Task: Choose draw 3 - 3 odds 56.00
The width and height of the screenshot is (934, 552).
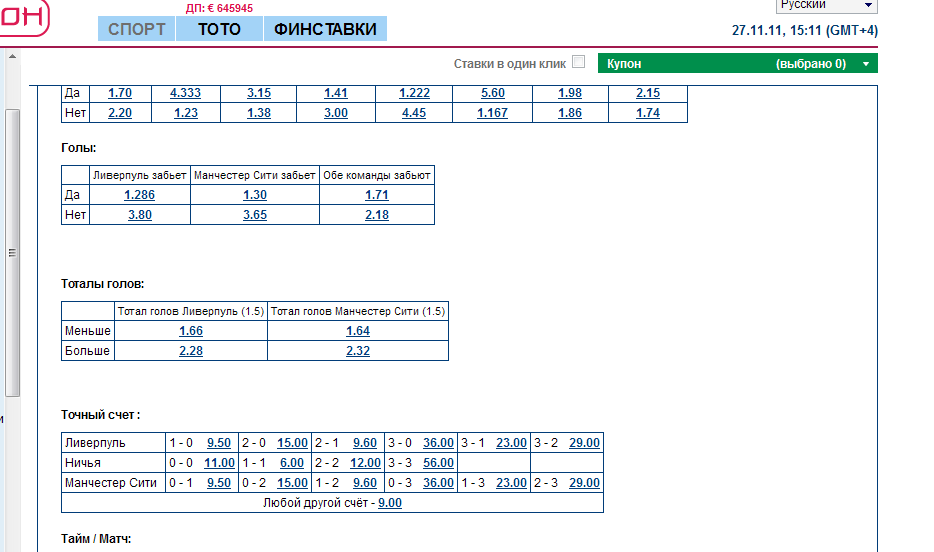Action: [x=438, y=463]
